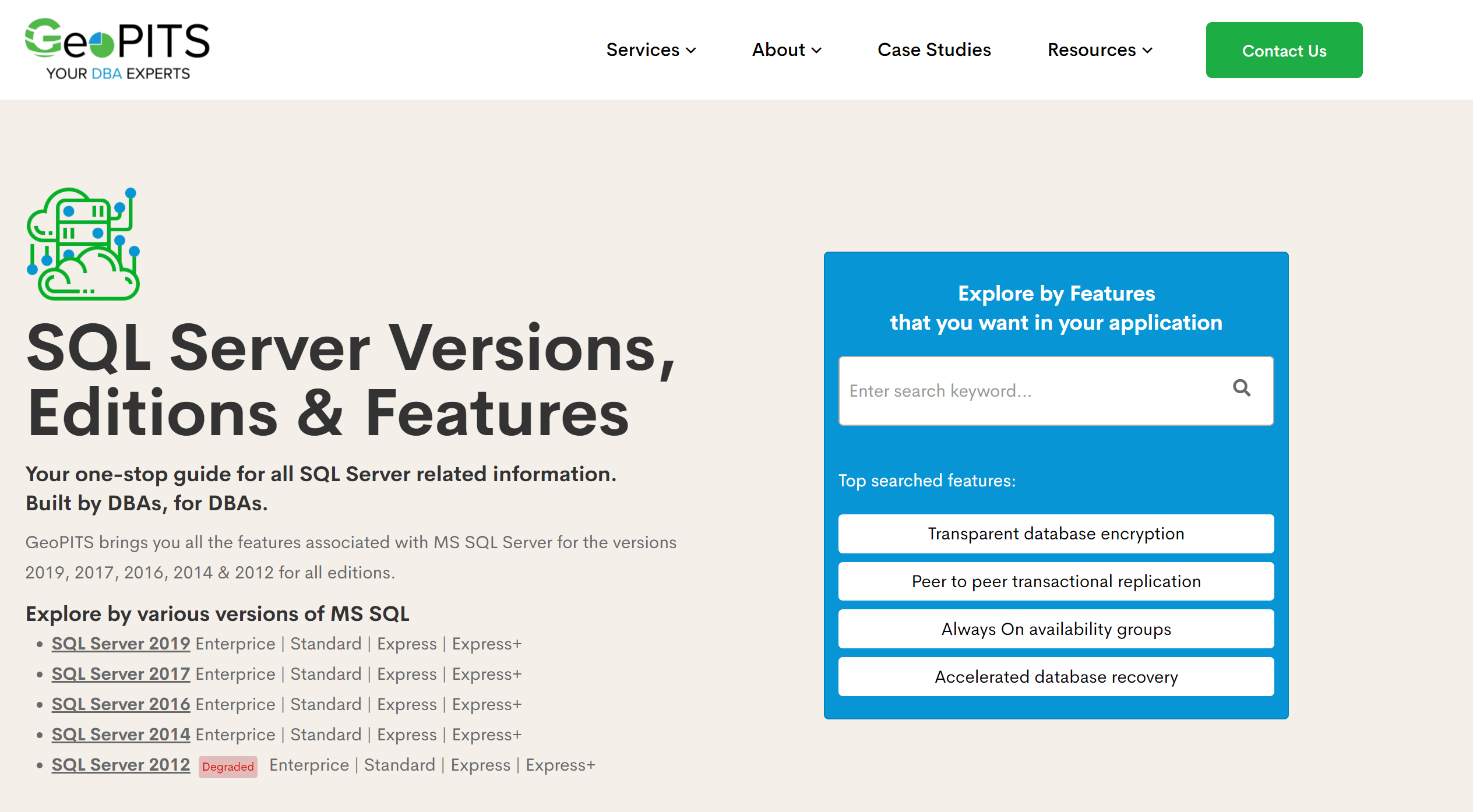1473x812 pixels.
Task: Open the SQL Server 2012 link
Action: tap(121, 765)
